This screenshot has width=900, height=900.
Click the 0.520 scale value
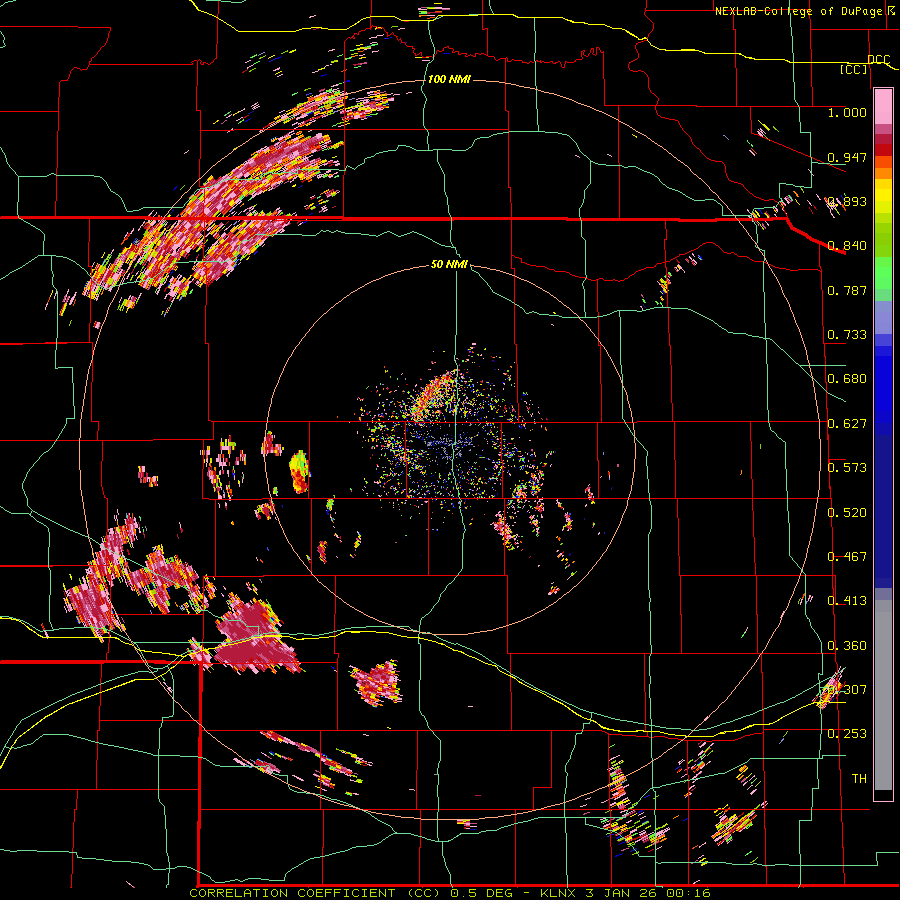[847, 513]
